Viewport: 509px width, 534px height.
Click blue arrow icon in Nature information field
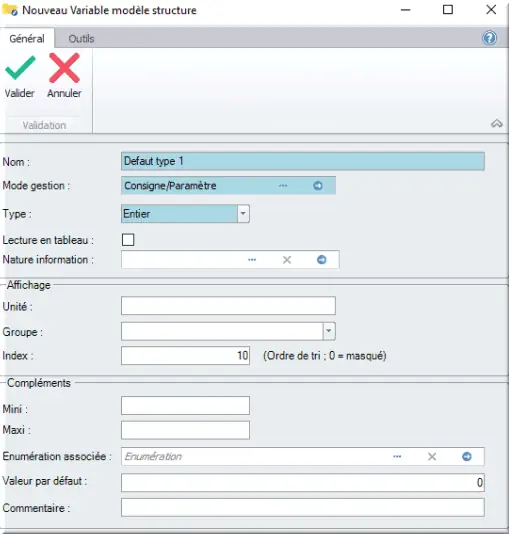pyautogui.click(x=321, y=260)
